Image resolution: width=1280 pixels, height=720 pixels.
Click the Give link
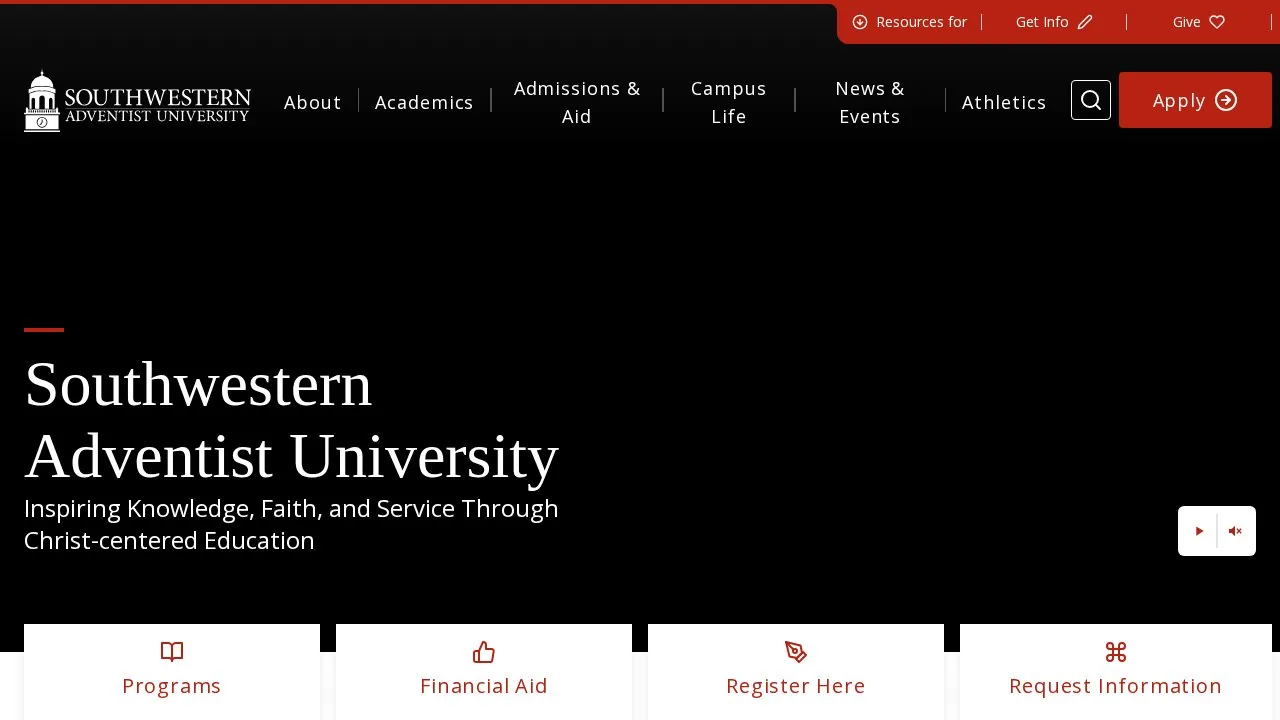point(1198,22)
